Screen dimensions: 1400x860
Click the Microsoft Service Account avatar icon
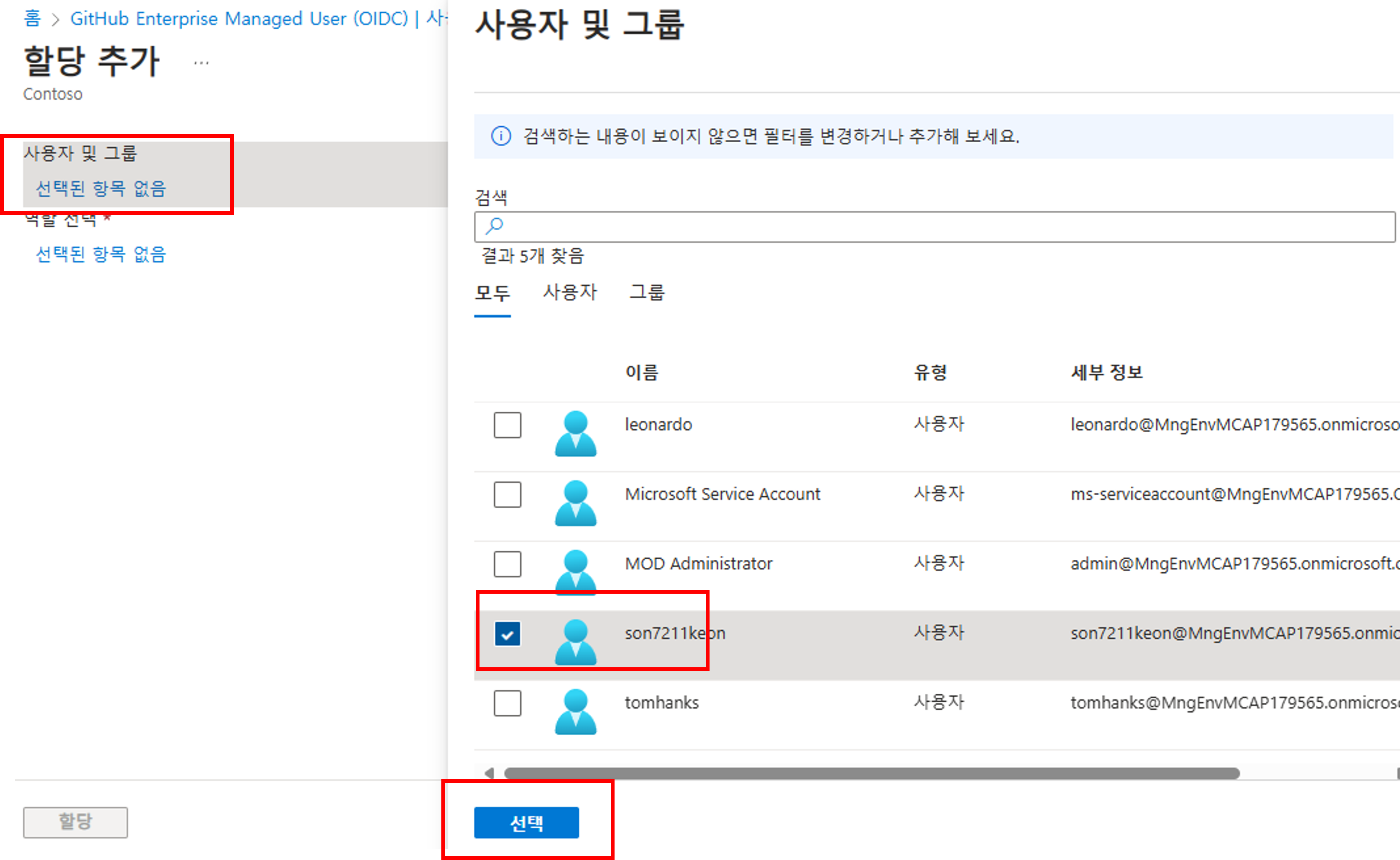(x=576, y=503)
